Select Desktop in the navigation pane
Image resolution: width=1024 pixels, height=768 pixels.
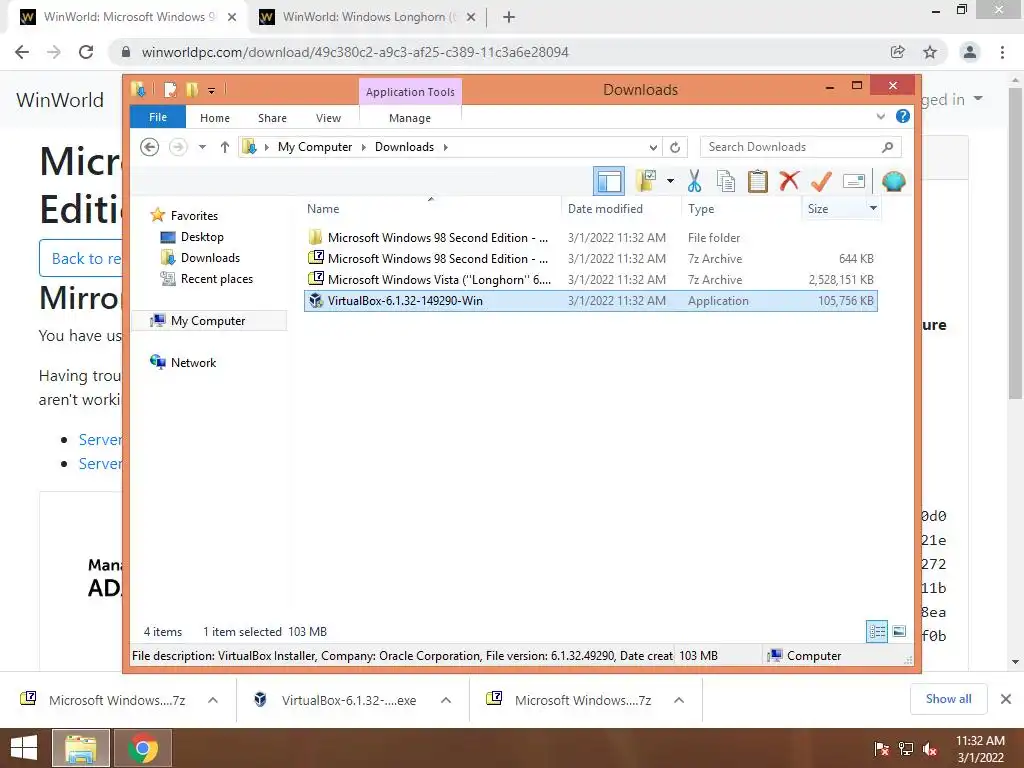click(202, 236)
